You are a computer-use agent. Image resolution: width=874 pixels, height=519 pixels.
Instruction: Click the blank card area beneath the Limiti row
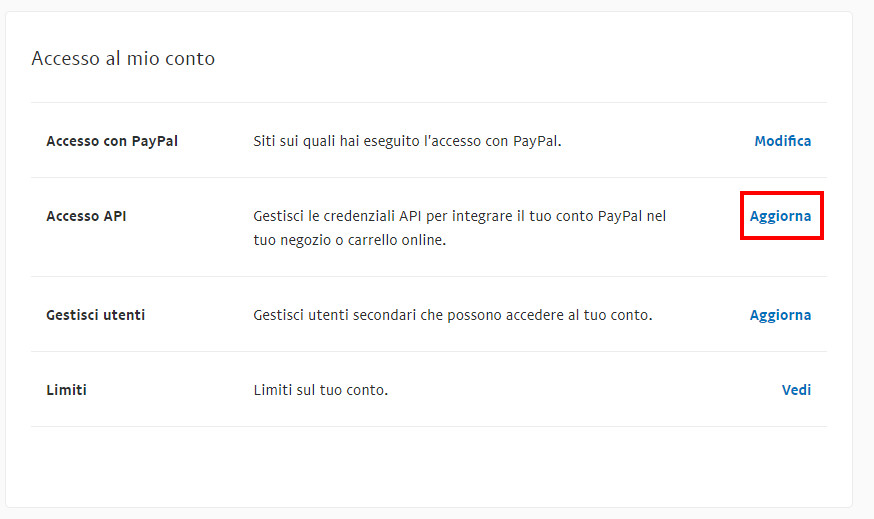(x=429, y=467)
